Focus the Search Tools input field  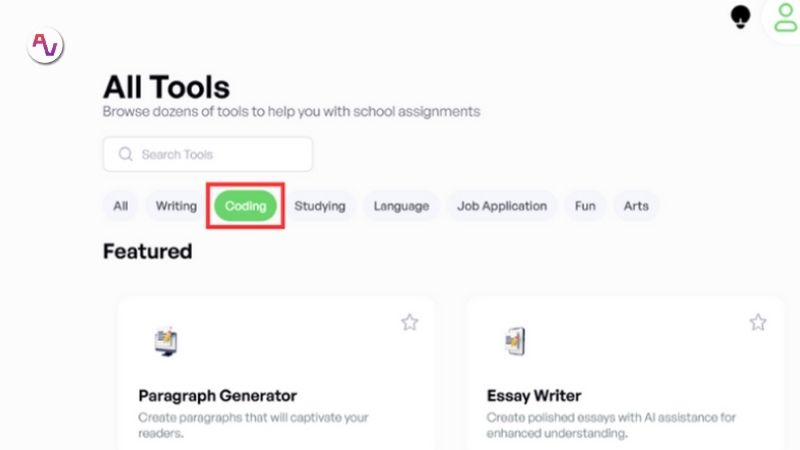pyautogui.click(x=208, y=154)
